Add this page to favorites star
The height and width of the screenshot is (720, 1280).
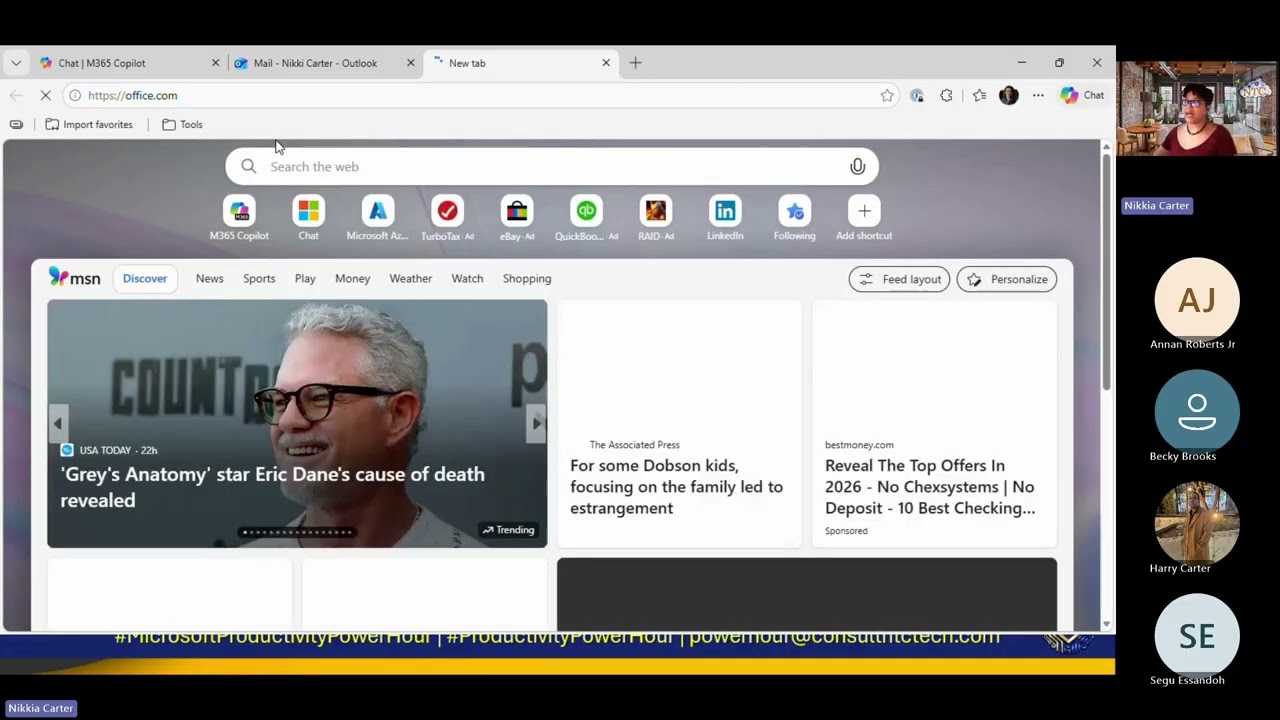pos(887,95)
